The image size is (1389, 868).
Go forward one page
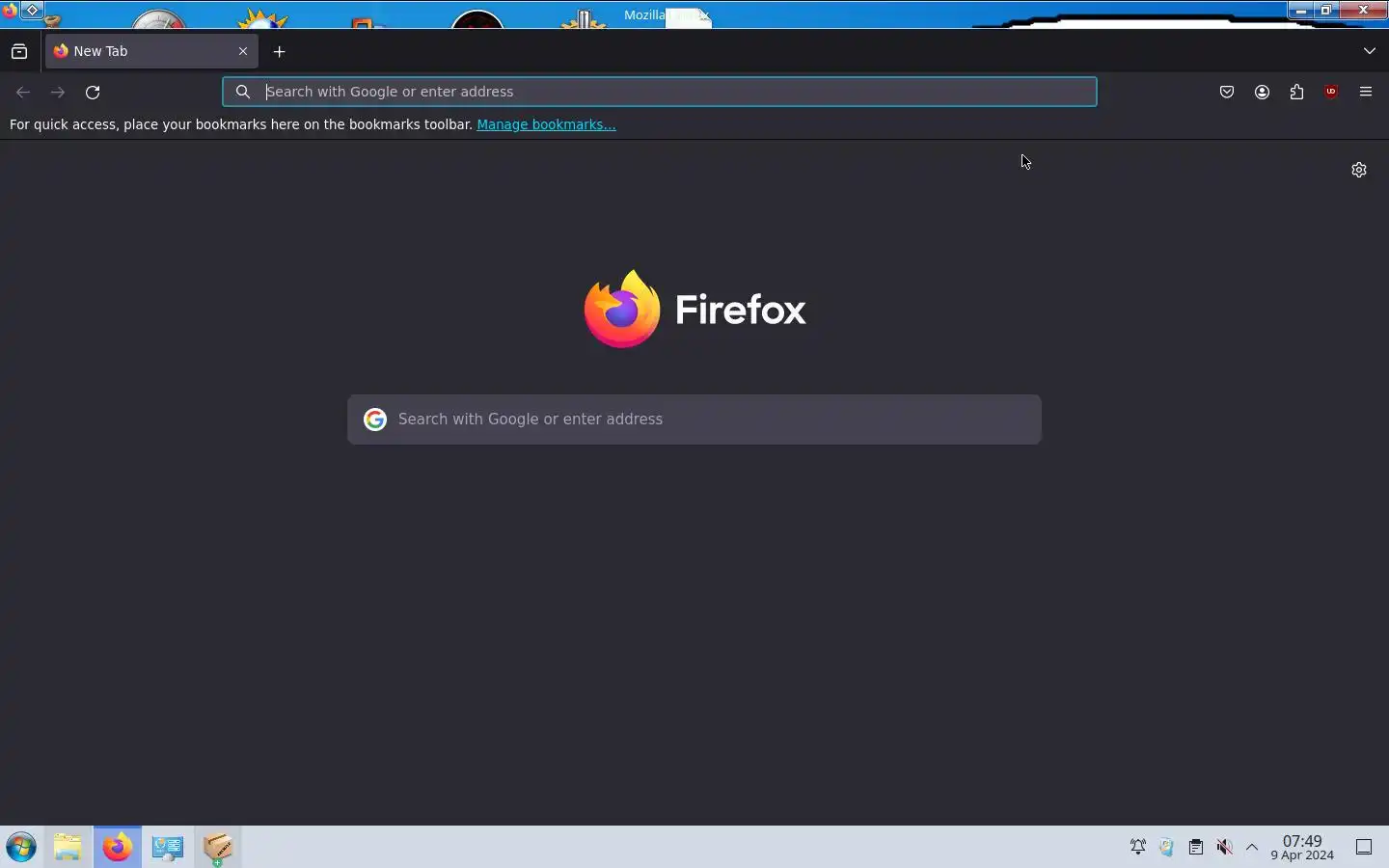58,93
